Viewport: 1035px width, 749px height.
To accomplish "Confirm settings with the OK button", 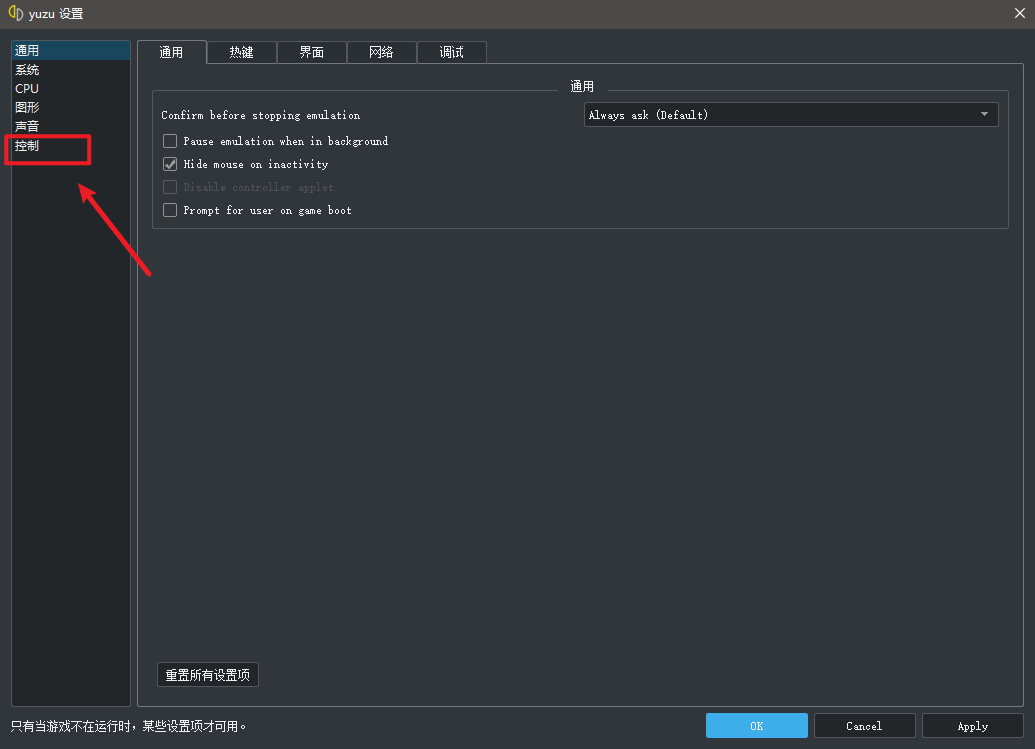I will point(756,726).
